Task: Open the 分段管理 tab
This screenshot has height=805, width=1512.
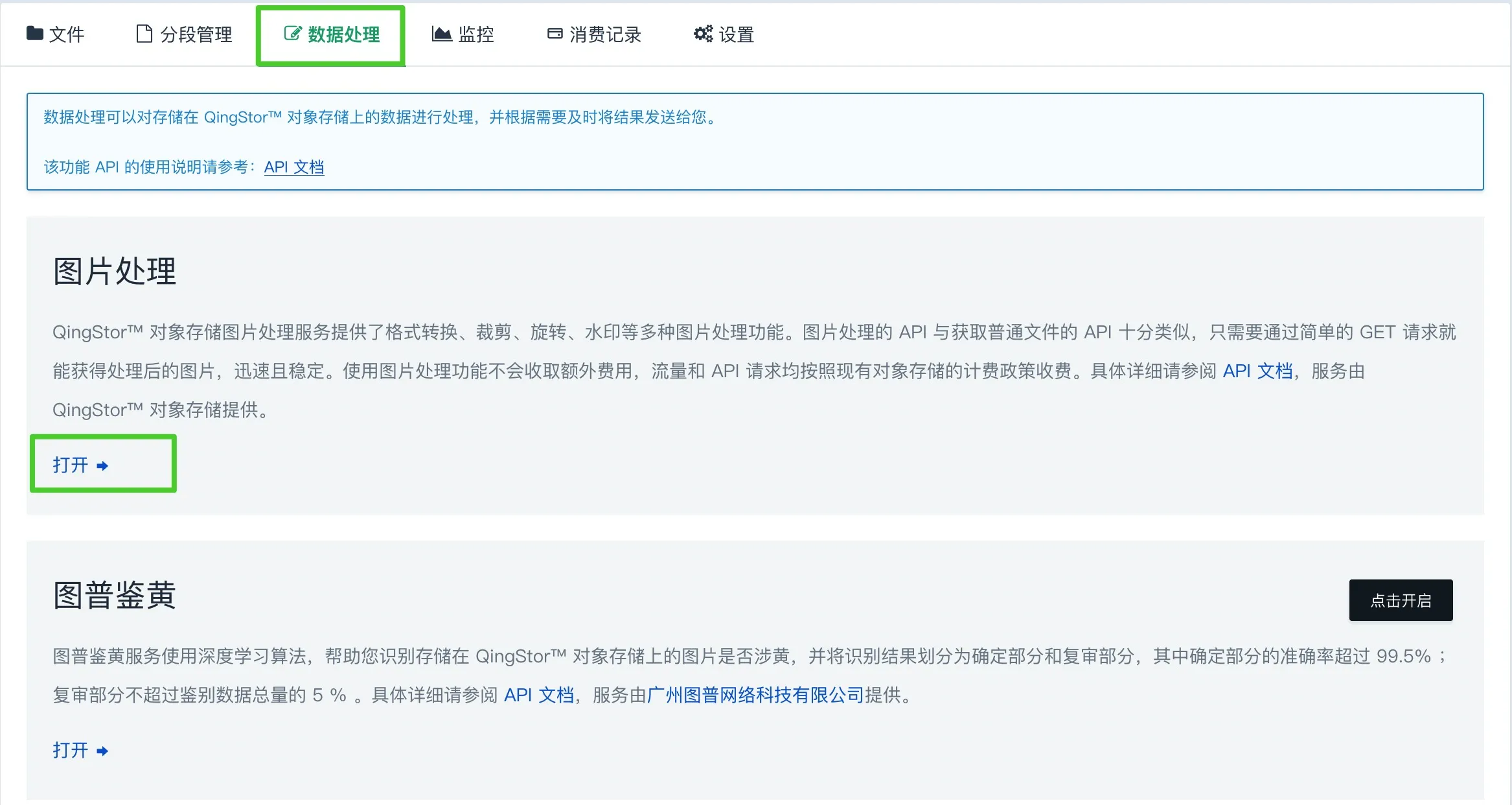Action: (196, 34)
